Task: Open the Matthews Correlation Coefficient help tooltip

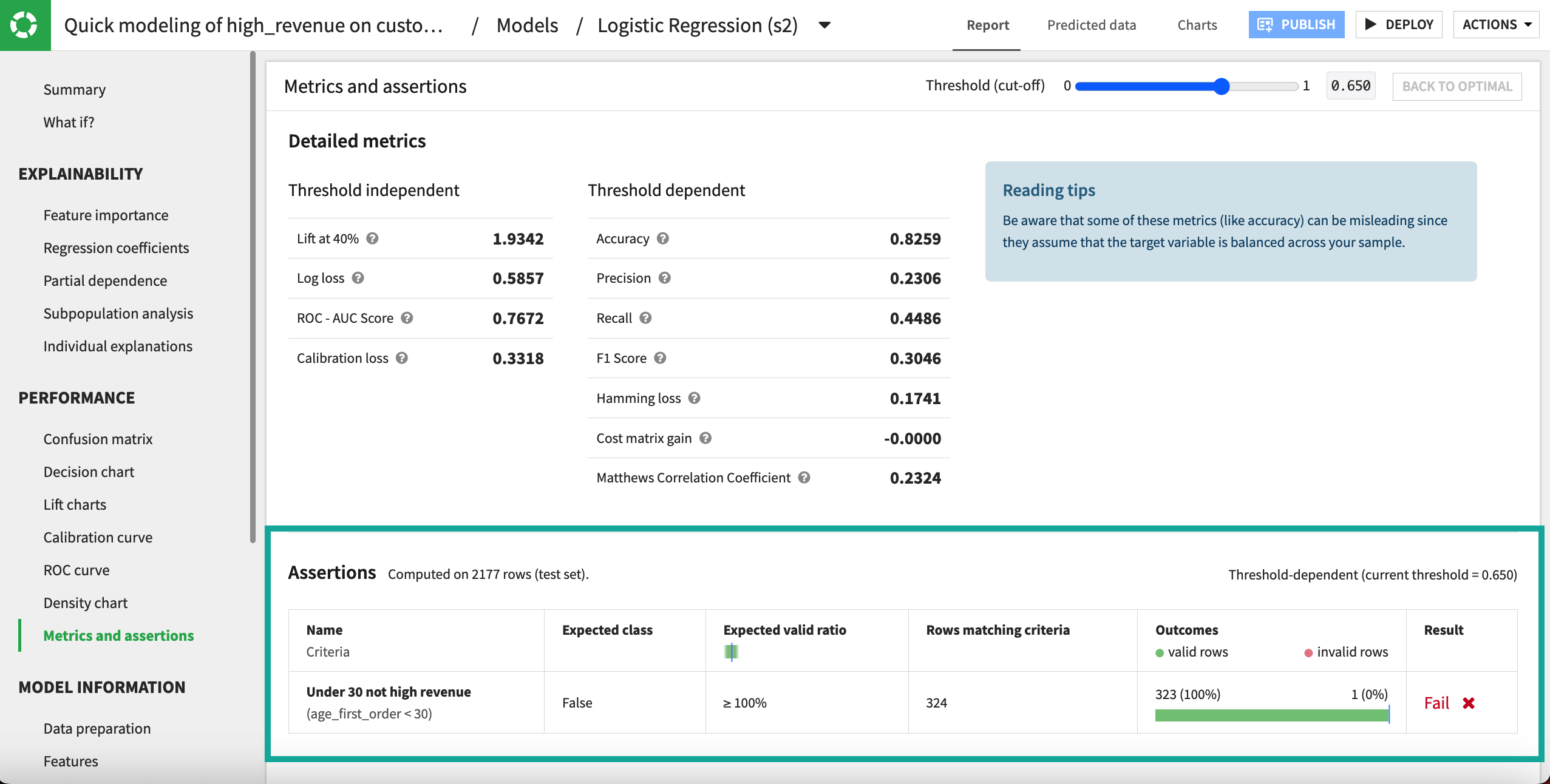Action: click(804, 478)
